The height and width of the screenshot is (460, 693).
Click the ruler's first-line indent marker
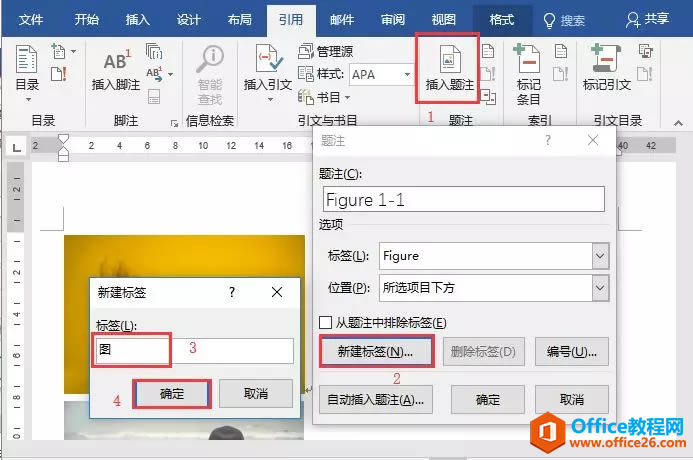[x=64, y=140]
